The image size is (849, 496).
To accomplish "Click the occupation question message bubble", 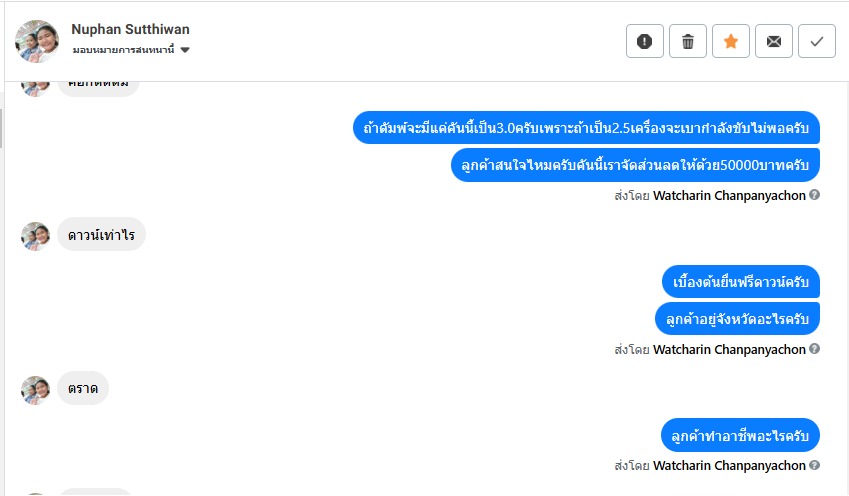I will (x=740, y=435).
